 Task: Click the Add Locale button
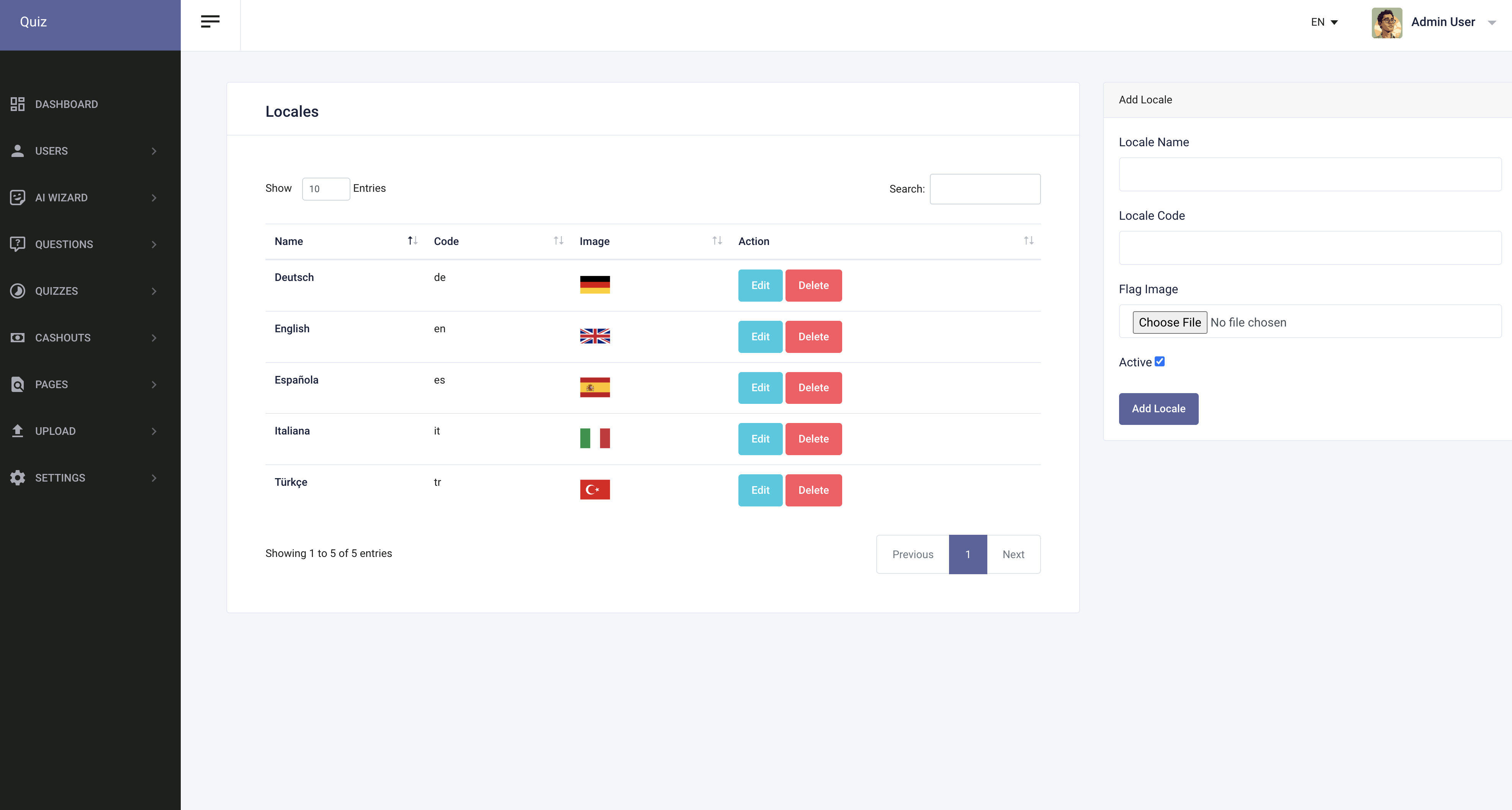pos(1158,409)
